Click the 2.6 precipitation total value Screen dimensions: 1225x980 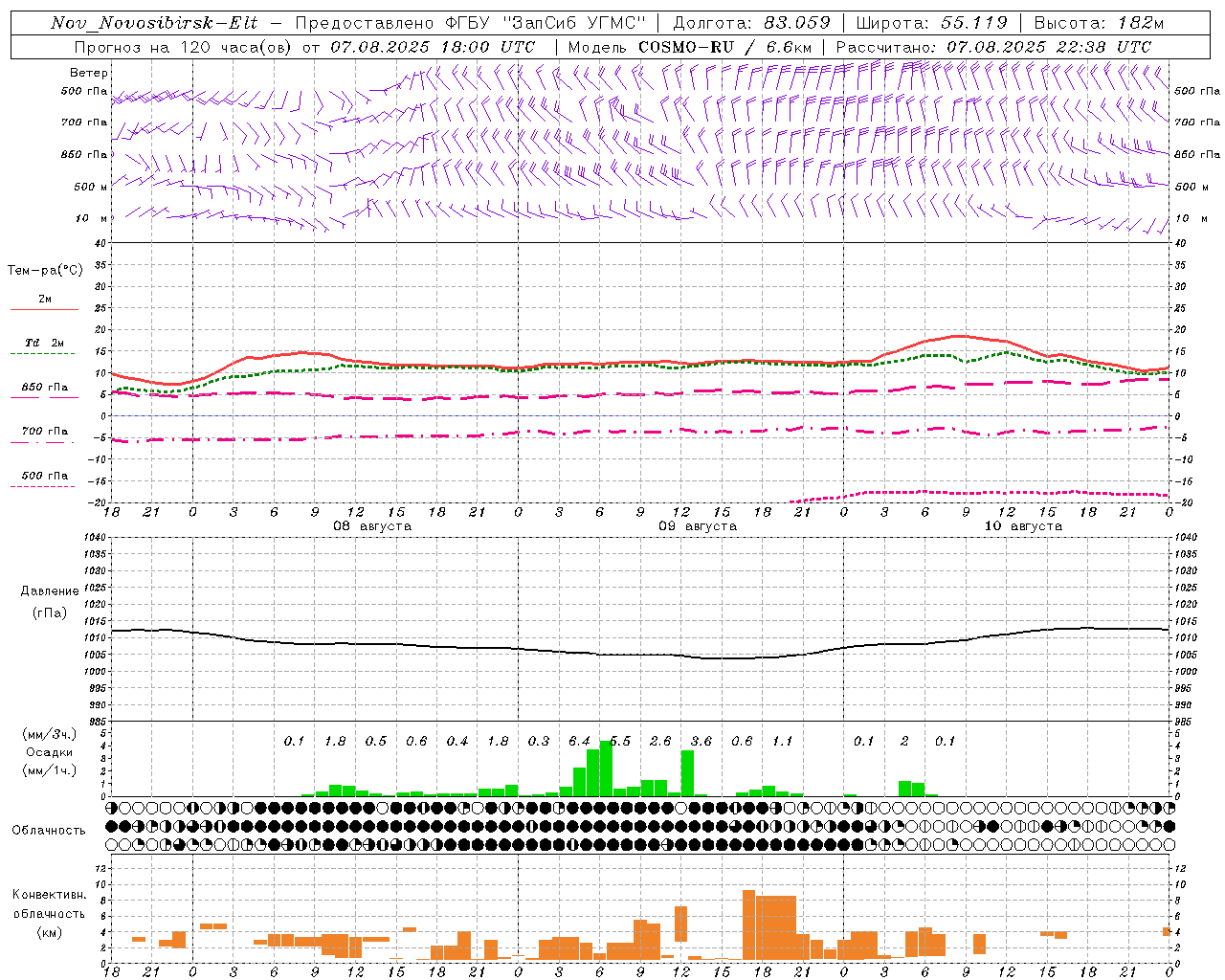click(660, 742)
